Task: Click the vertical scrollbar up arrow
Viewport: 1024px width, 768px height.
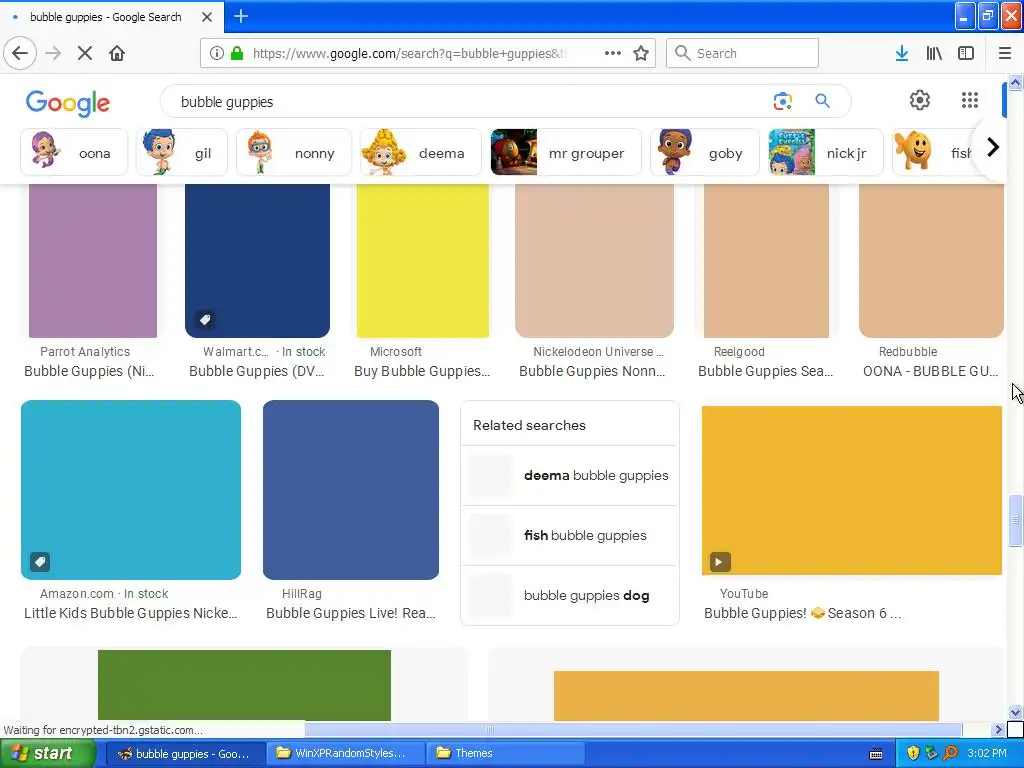Action: click(x=1015, y=82)
